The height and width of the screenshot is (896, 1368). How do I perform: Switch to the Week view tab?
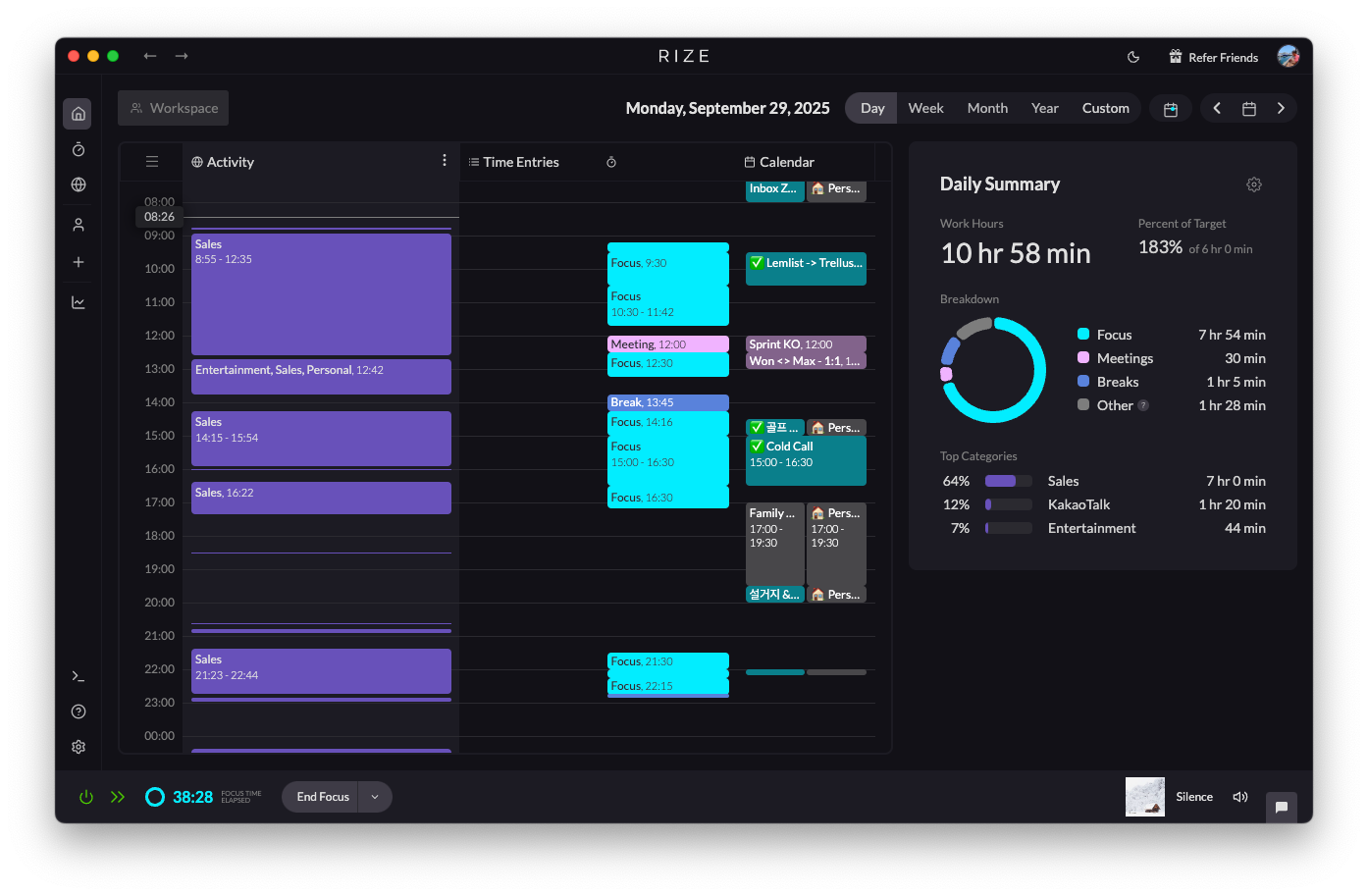click(x=925, y=108)
